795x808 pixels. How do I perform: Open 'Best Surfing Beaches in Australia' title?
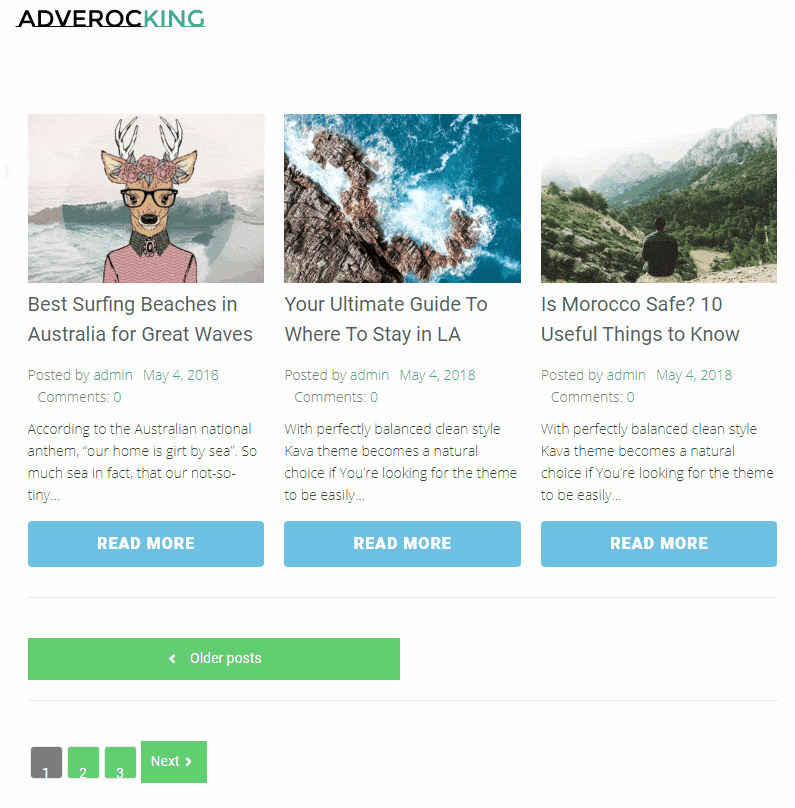pos(140,319)
